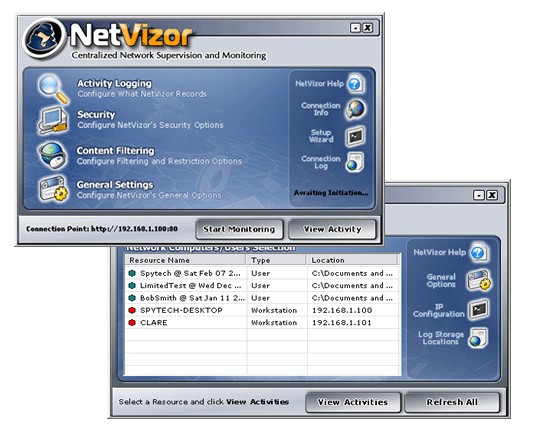537x437 pixels.
Task: Launch the Setup Wizard terminal icon
Action: 355,136
